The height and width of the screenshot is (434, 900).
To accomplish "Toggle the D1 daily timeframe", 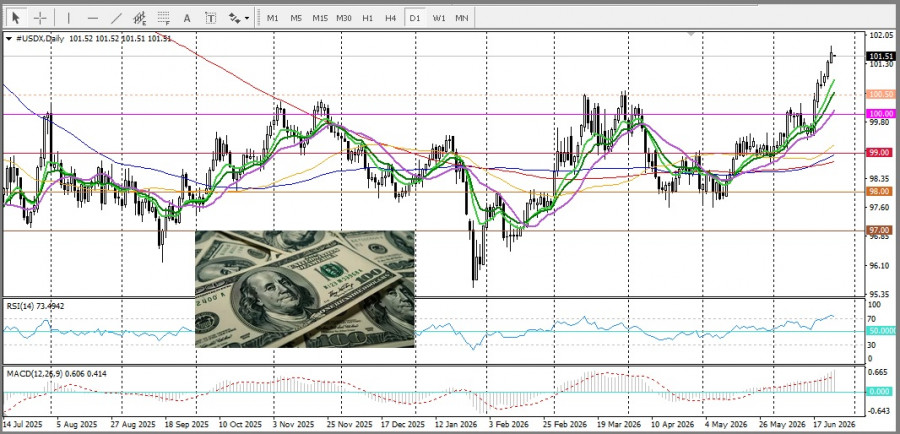I will pos(414,18).
